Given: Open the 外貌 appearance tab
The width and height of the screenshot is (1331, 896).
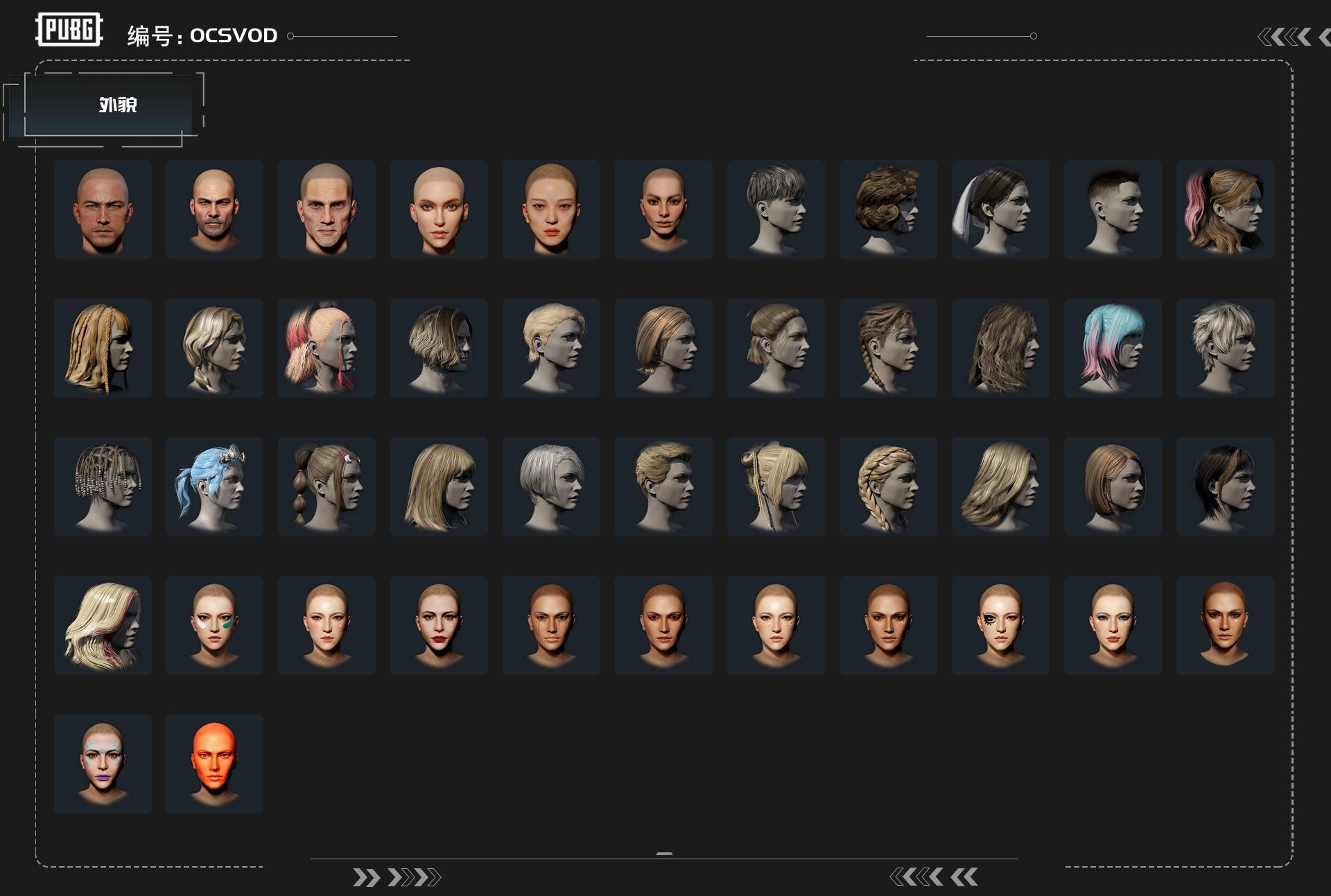Looking at the screenshot, I should 107,105.
